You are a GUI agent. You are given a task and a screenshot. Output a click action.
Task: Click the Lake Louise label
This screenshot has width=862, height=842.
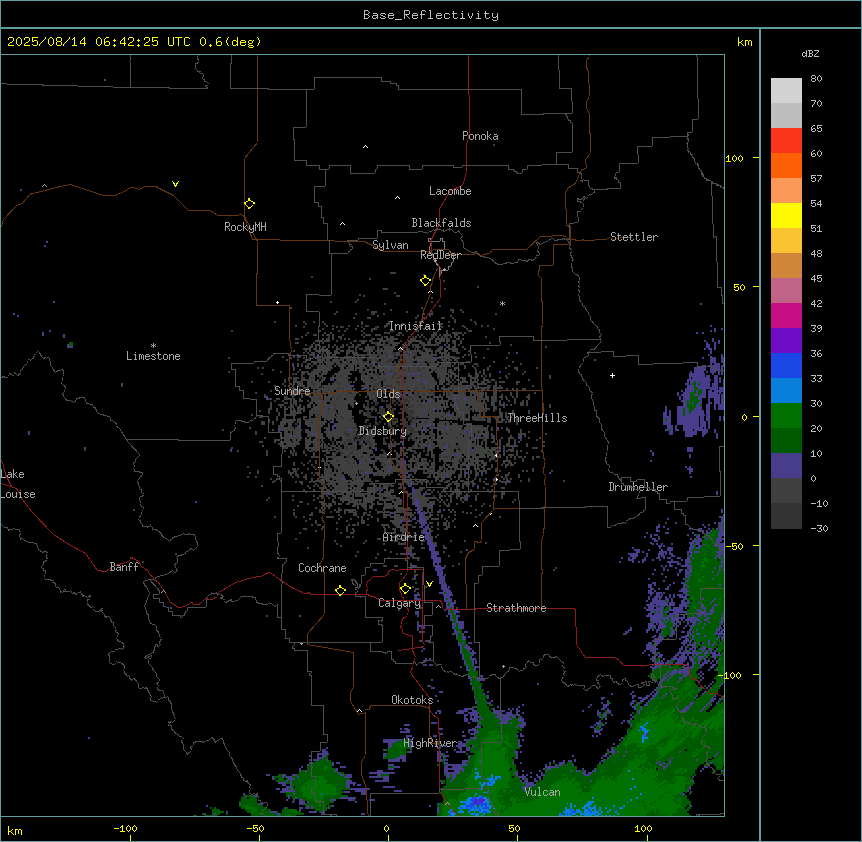pos(18,484)
